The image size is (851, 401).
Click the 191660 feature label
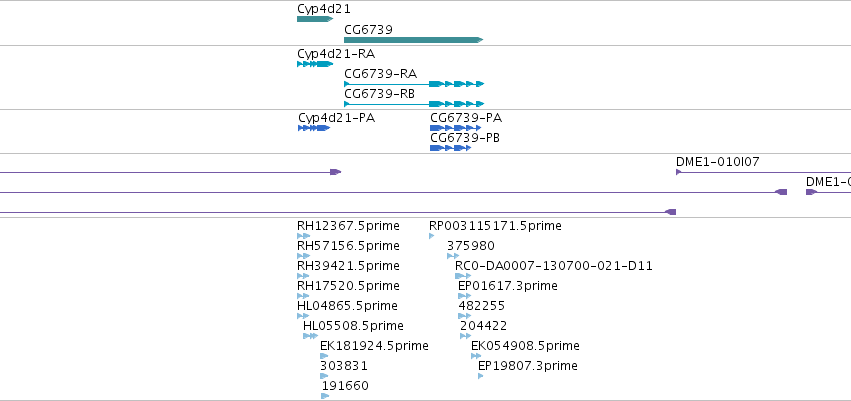[x=345, y=386]
